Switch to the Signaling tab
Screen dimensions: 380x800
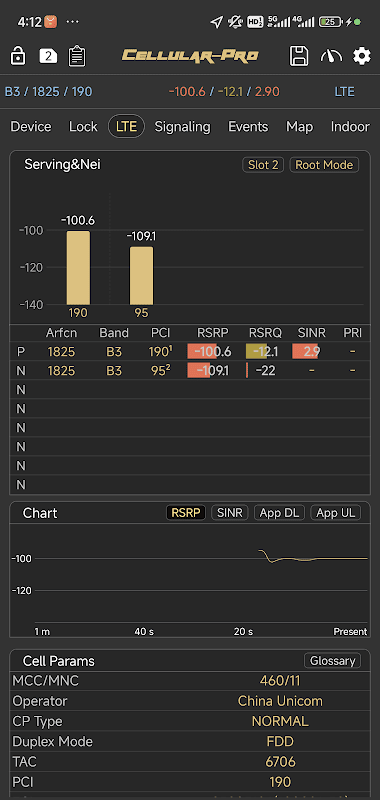[x=183, y=127]
